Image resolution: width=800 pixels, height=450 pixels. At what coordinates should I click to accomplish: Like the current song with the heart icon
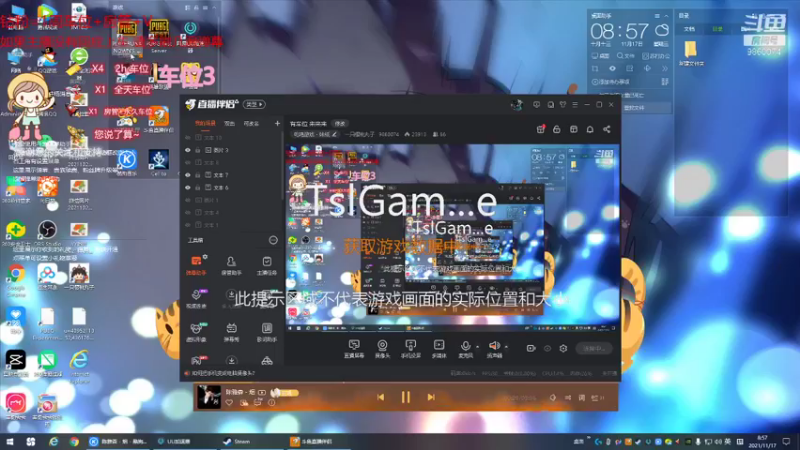point(229,403)
